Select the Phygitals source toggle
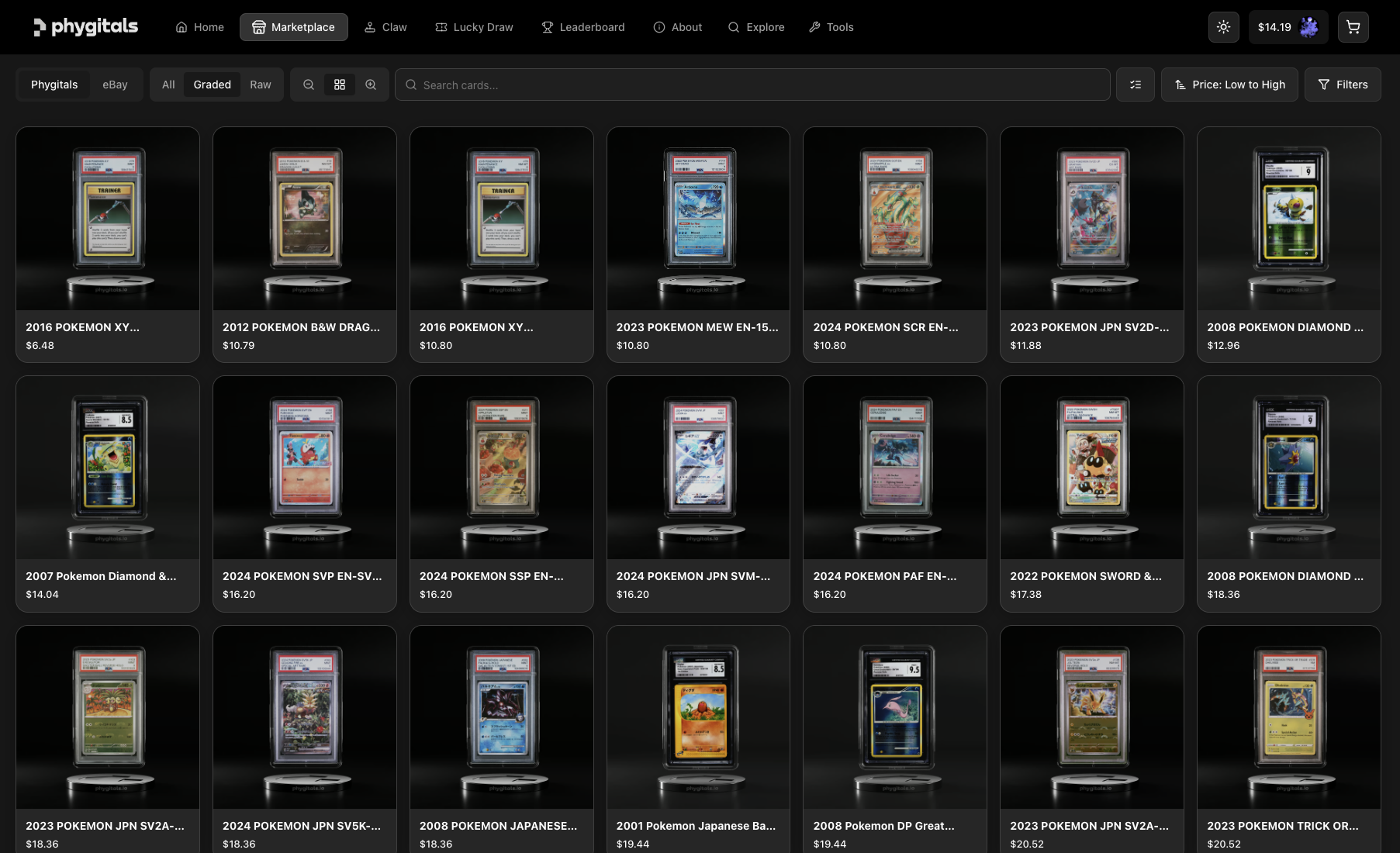Viewport: 1400px width, 853px height. (54, 85)
